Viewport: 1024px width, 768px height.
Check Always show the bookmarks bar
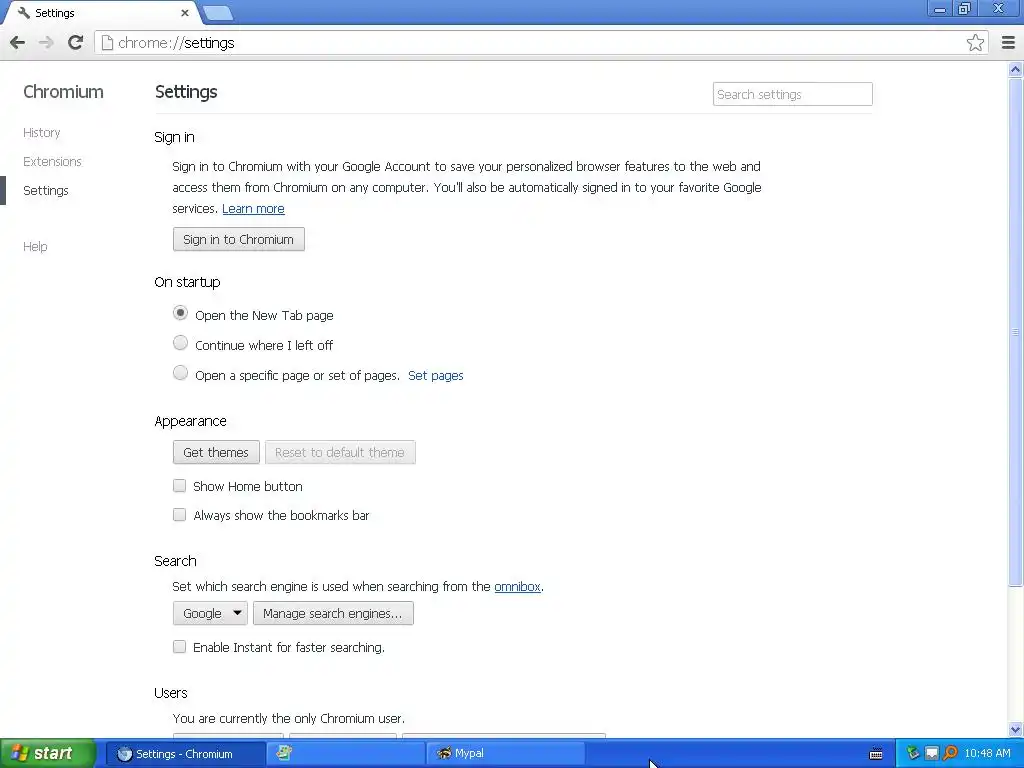180,515
